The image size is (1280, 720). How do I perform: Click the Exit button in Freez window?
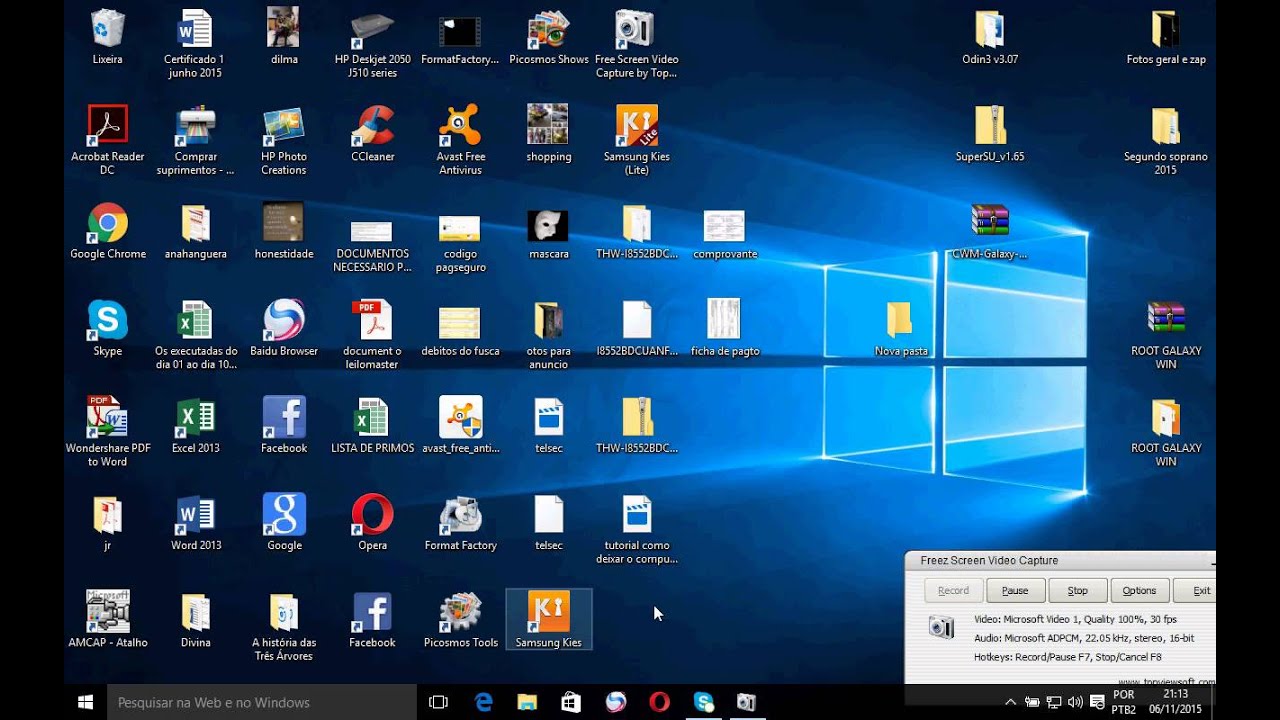click(x=1196, y=591)
